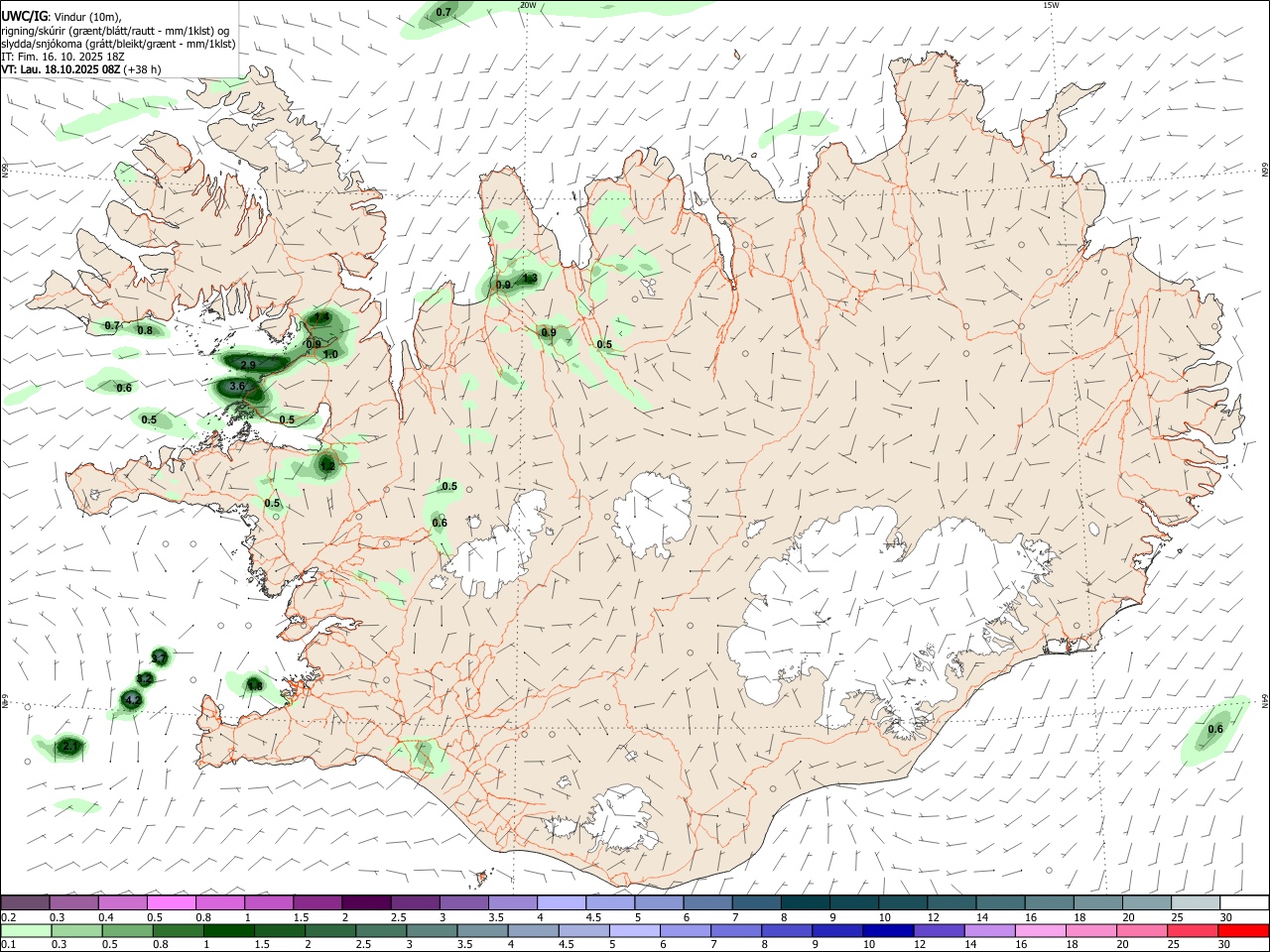This screenshot has height=952, width=1270.
Task: Click the 'slydda/snjókoma' description line
Action: click(118, 44)
